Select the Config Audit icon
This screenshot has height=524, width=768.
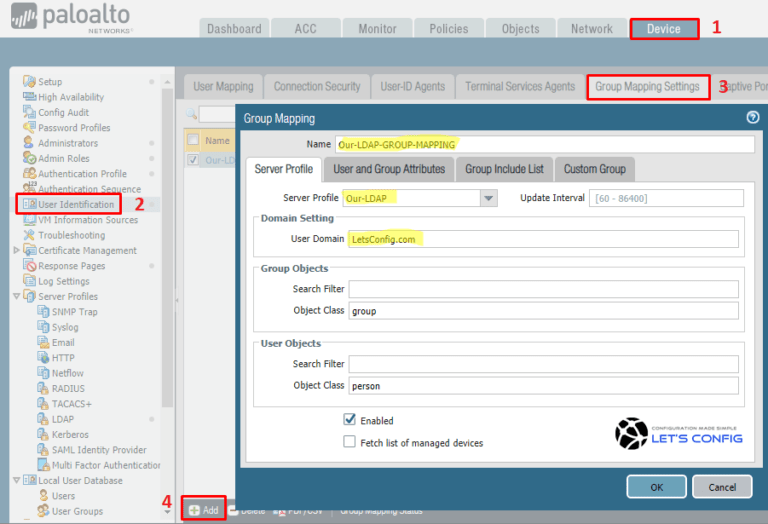(29, 112)
